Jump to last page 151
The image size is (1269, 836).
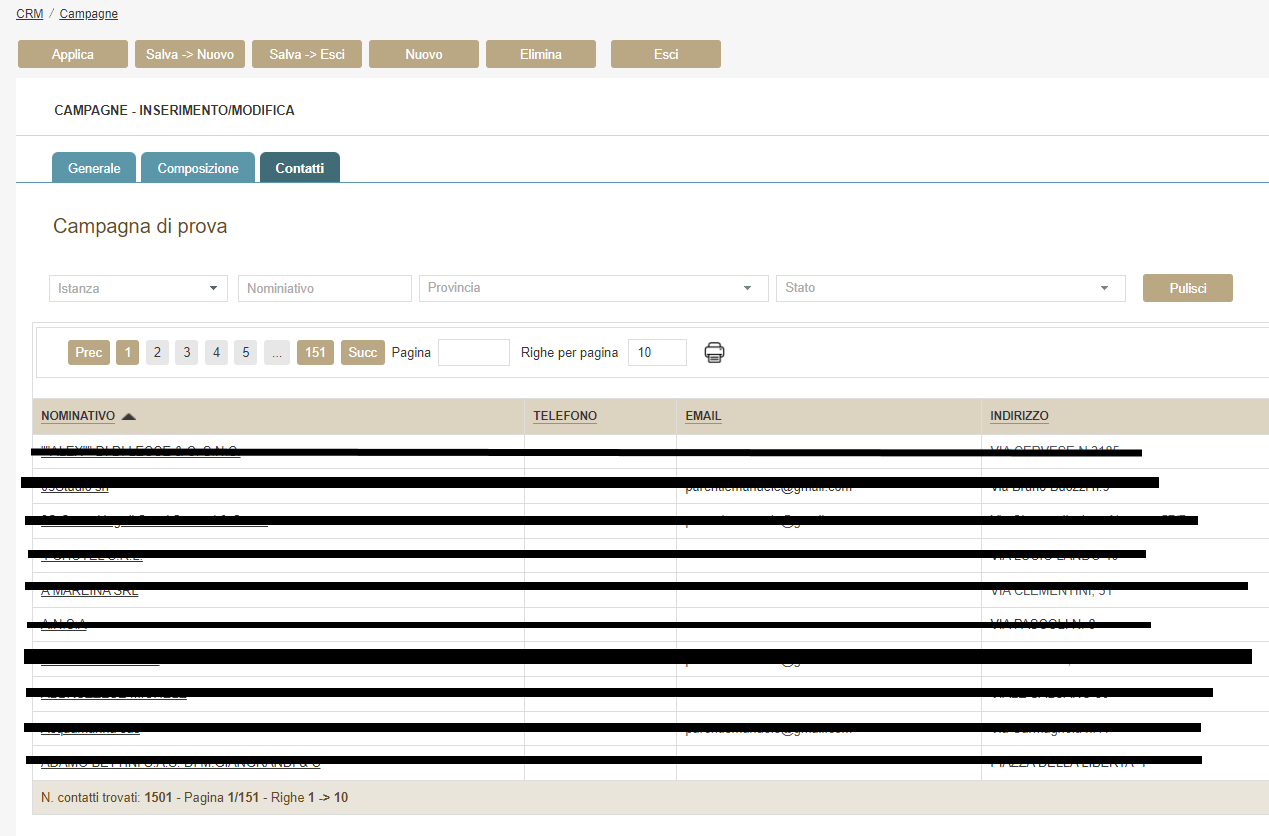click(315, 352)
